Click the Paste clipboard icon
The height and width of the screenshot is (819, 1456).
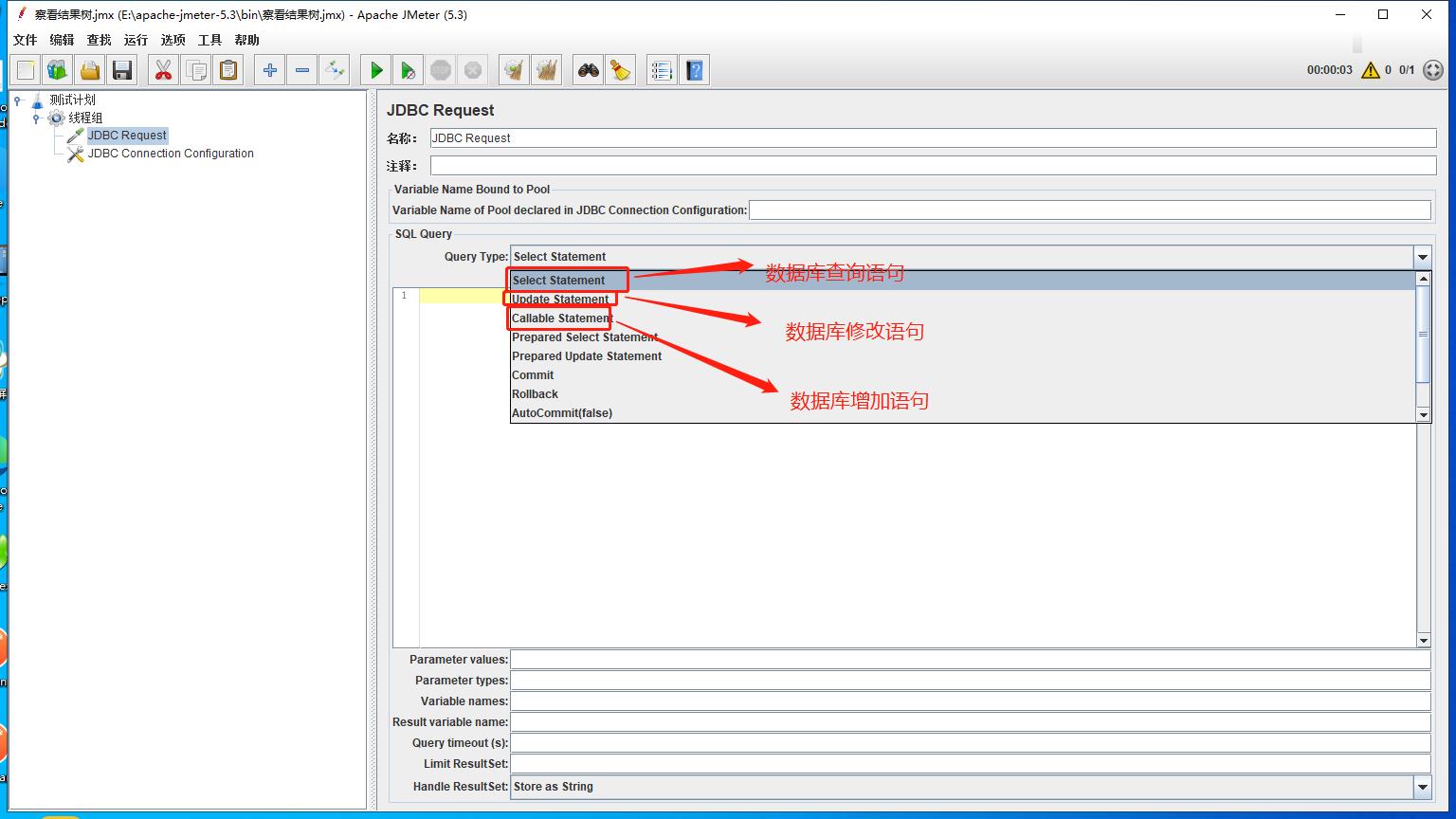227,70
